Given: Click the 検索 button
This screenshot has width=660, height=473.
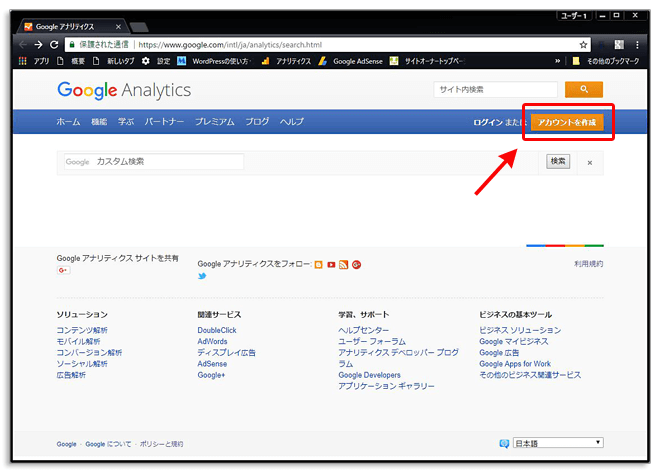Looking at the screenshot, I should [558, 161].
